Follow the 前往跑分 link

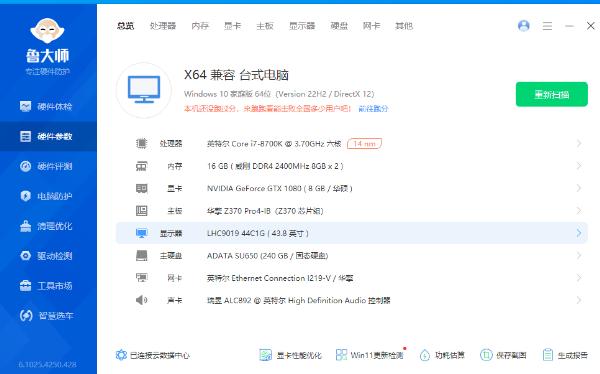click(373, 109)
